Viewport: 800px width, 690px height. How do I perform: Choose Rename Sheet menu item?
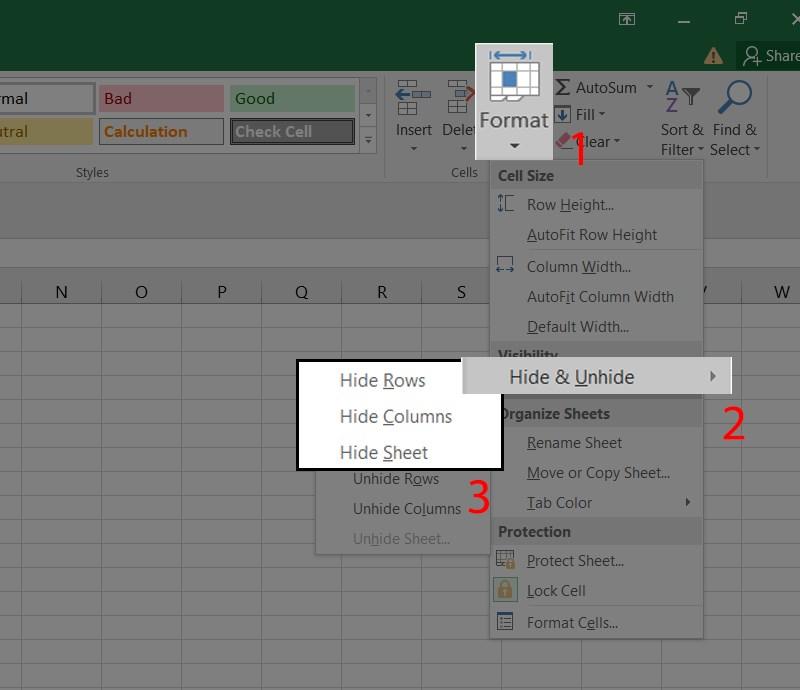click(574, 443)
